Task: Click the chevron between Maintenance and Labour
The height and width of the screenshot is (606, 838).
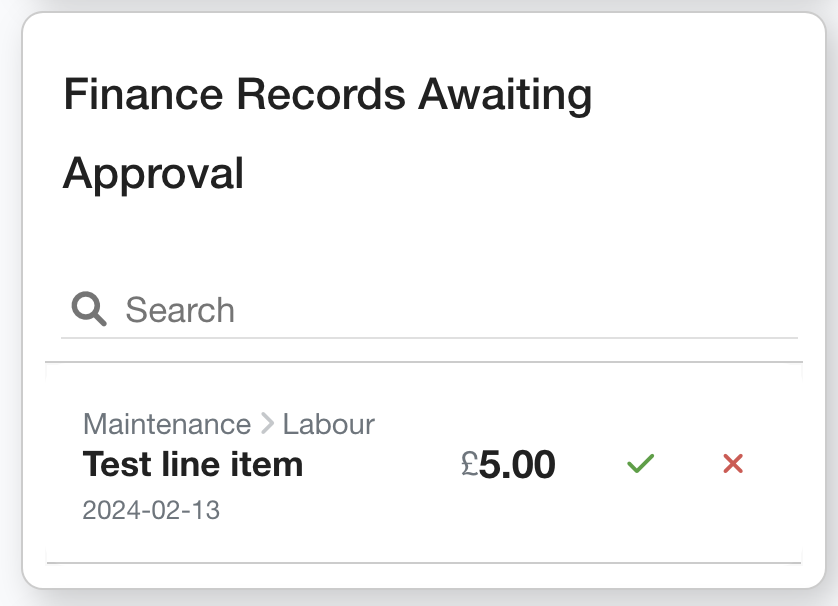Action: pos(267,424)
